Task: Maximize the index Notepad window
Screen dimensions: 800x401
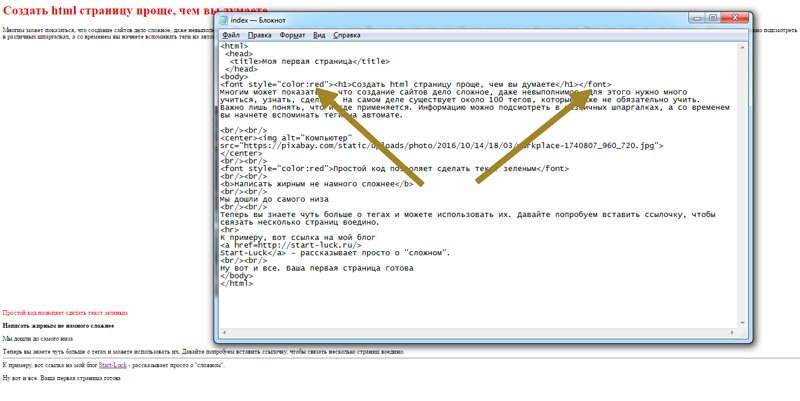Action: point(711,17)
